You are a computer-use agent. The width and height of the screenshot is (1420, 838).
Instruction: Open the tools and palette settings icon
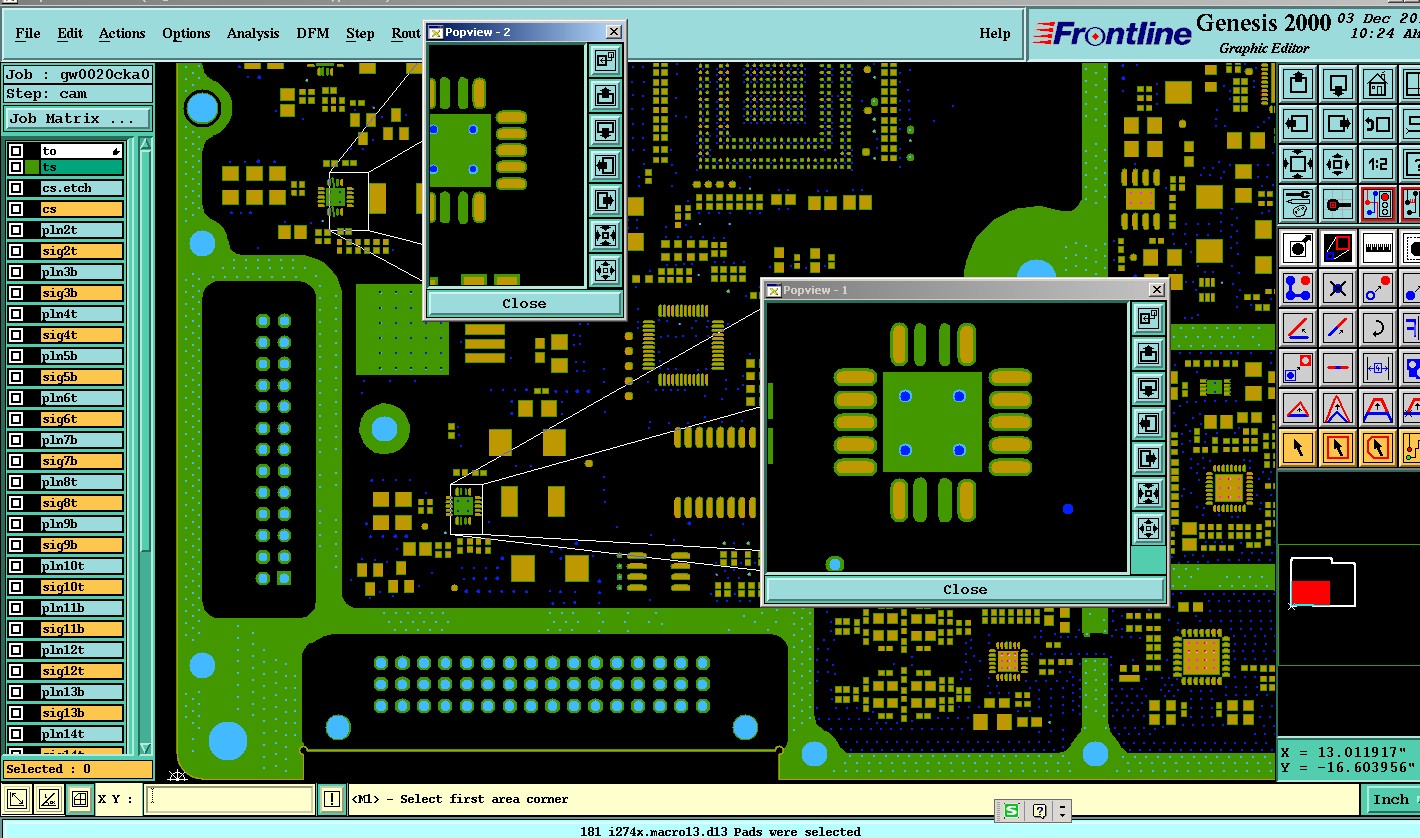click(x=1298, y=205)
